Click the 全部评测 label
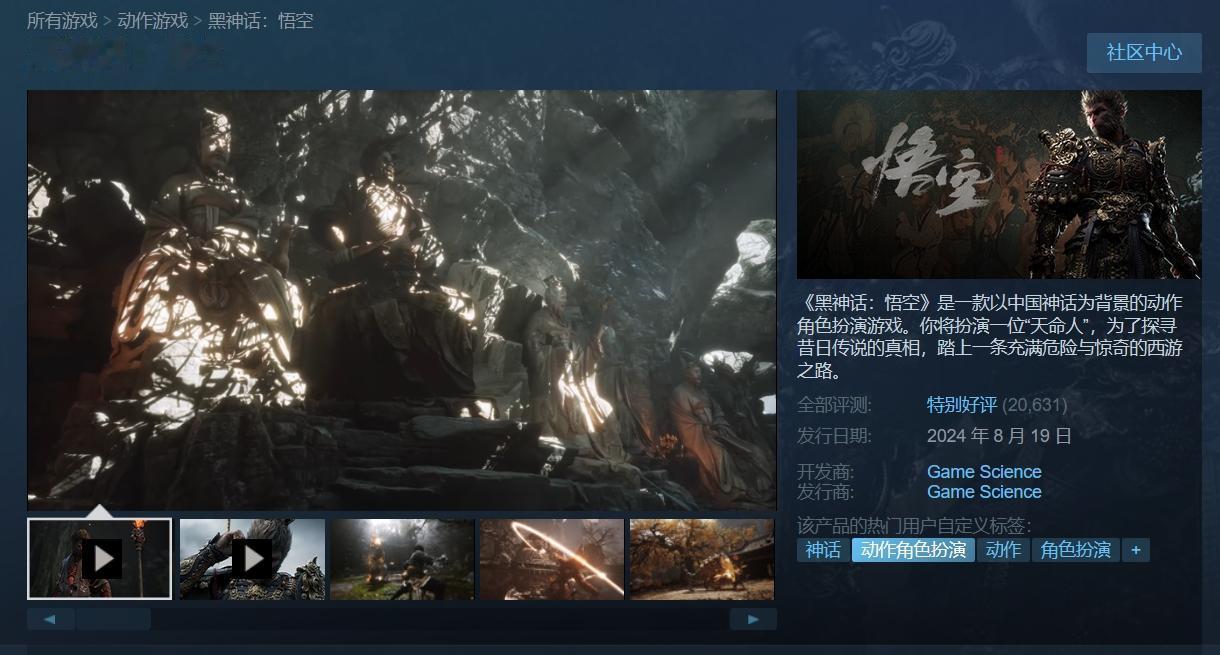1220x655 pixels. [834, 405]
